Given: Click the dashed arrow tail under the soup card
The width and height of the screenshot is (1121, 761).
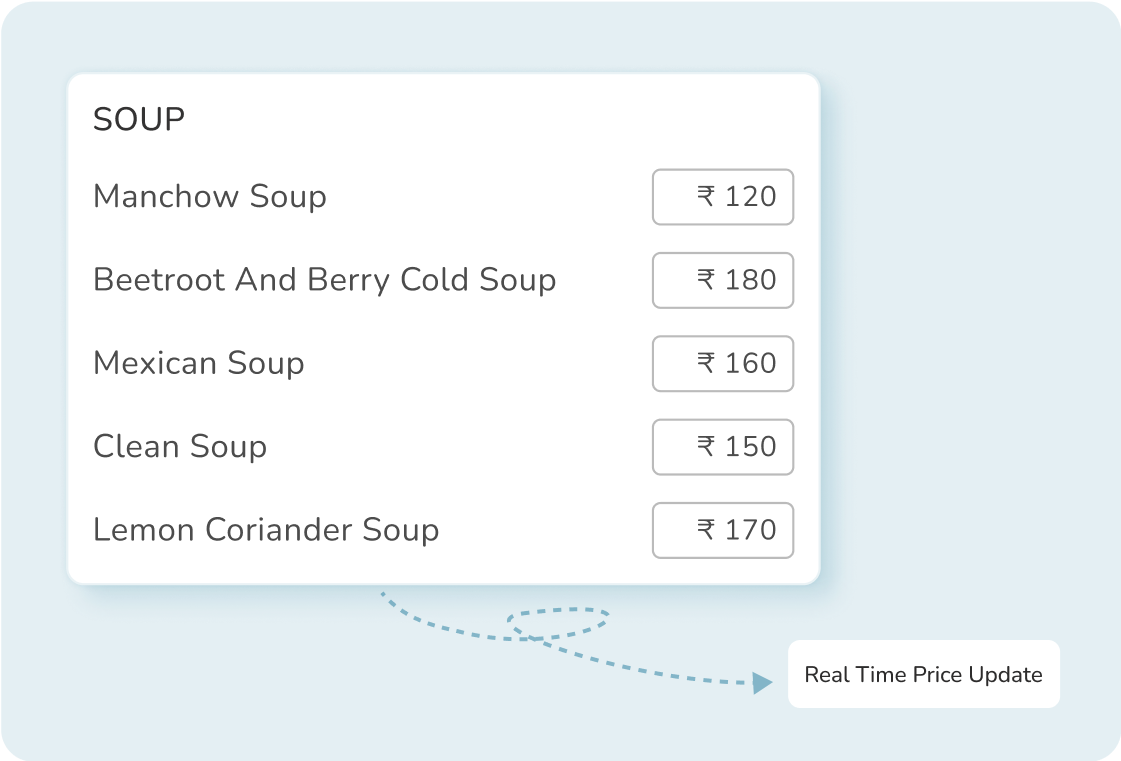Looking at the screenshot, I should click(400, 609).
